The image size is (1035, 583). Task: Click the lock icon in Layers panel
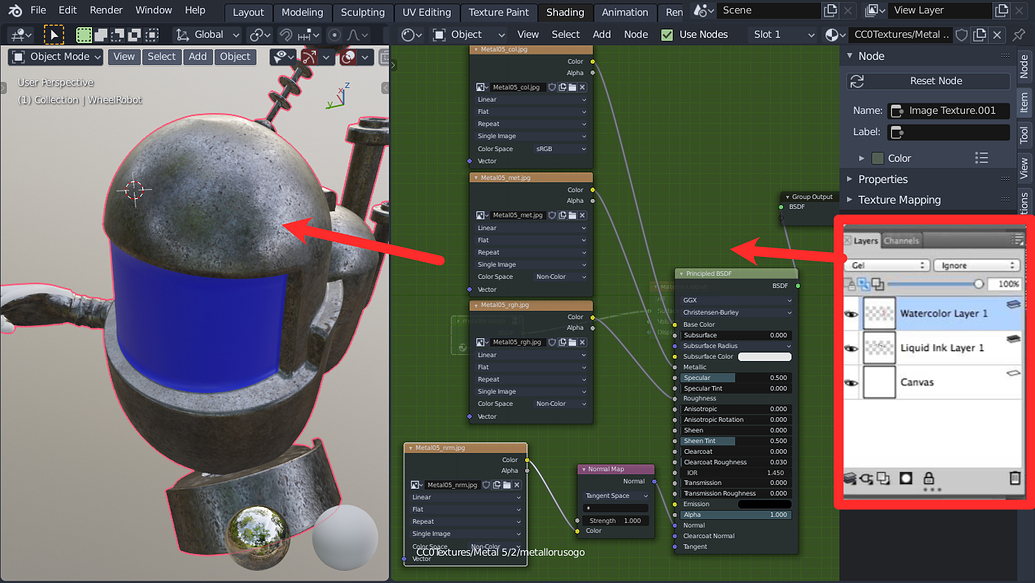tap(929, 478)
